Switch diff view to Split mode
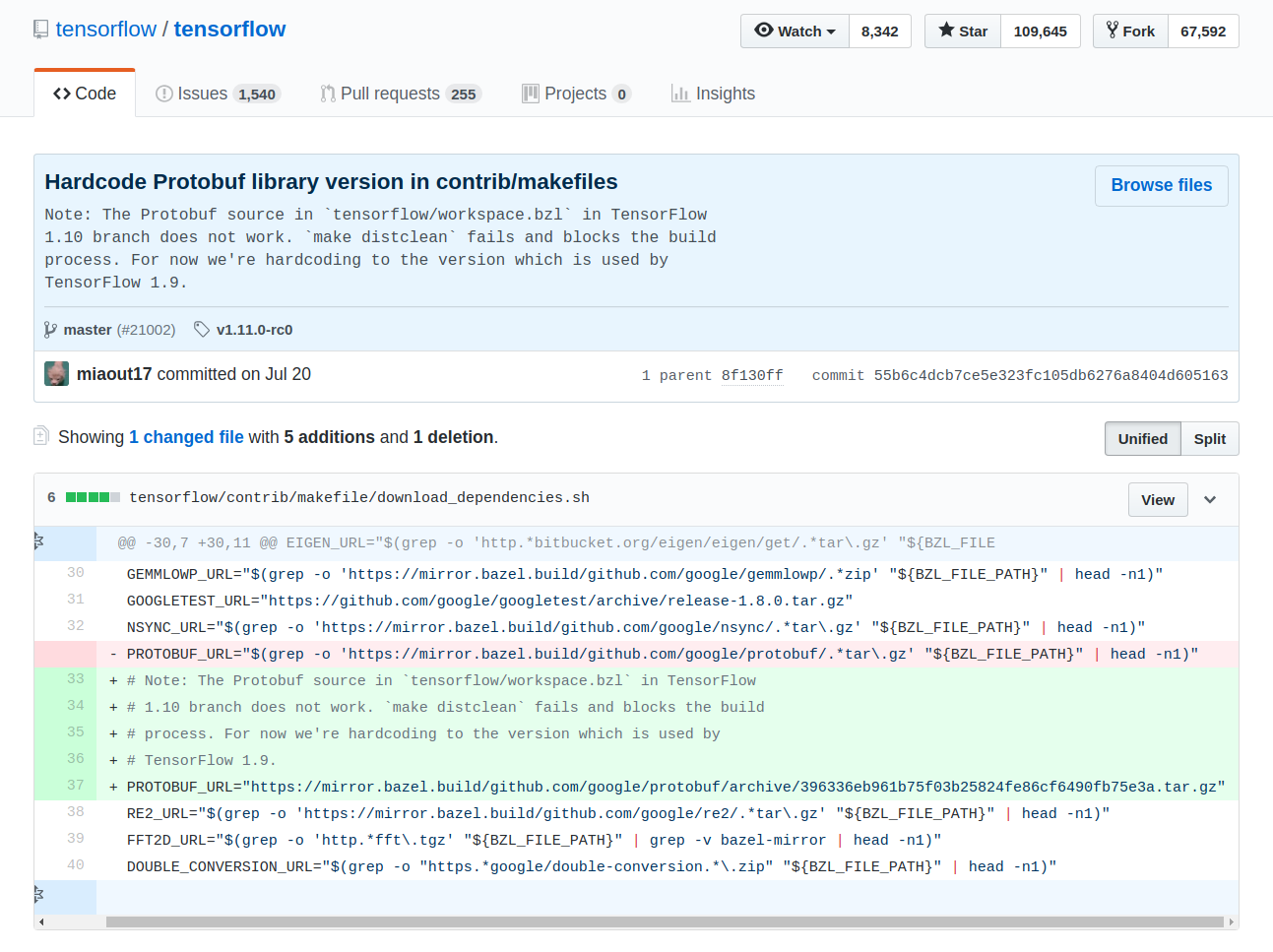The width and height of the screenshot is (1273, 952). pyautogui.click(x=1209, y=438)
